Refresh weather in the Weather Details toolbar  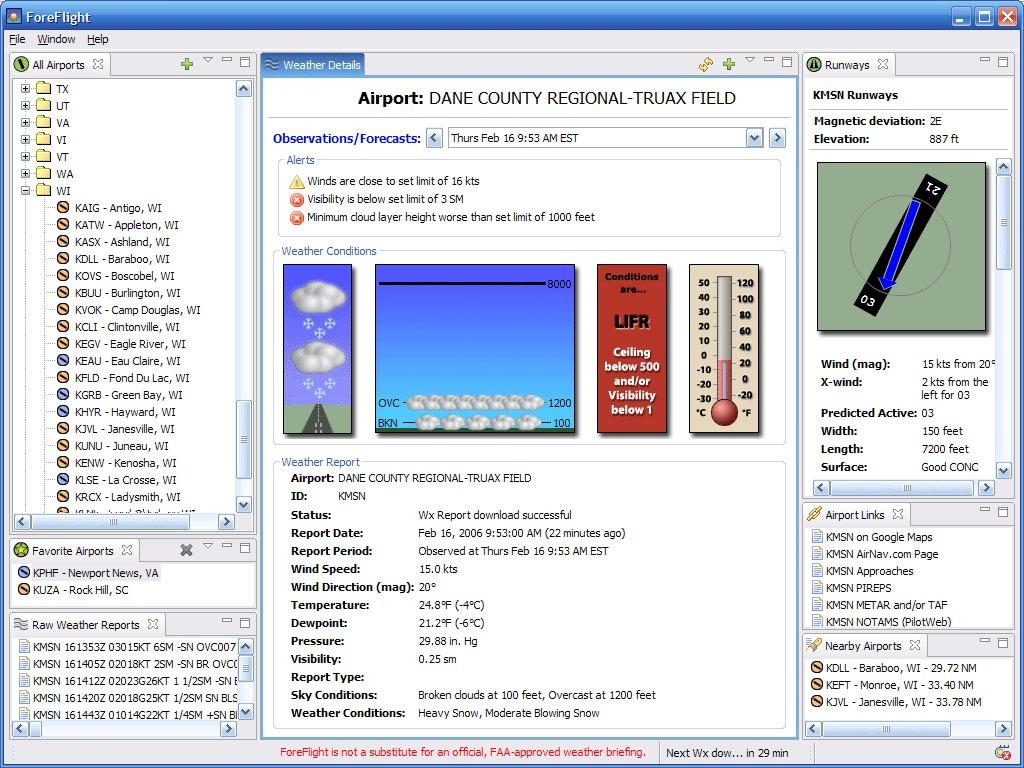coord(706,64)
